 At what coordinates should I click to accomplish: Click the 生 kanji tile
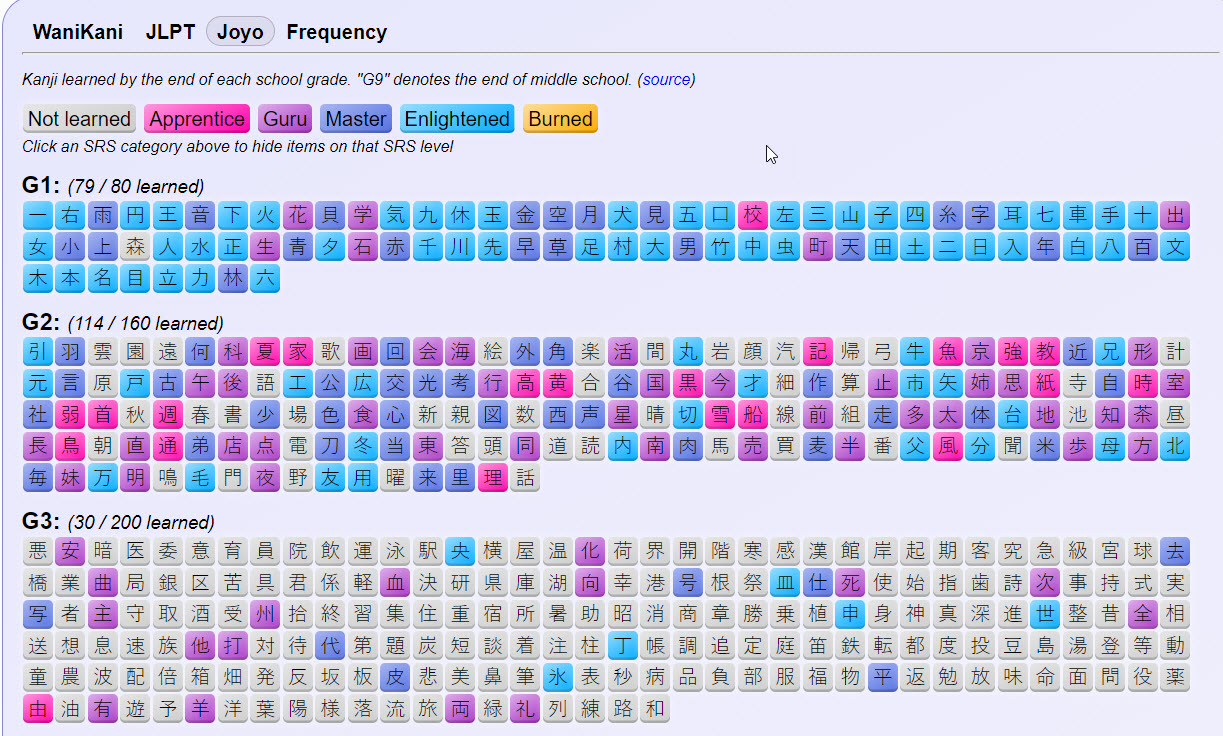265,247
